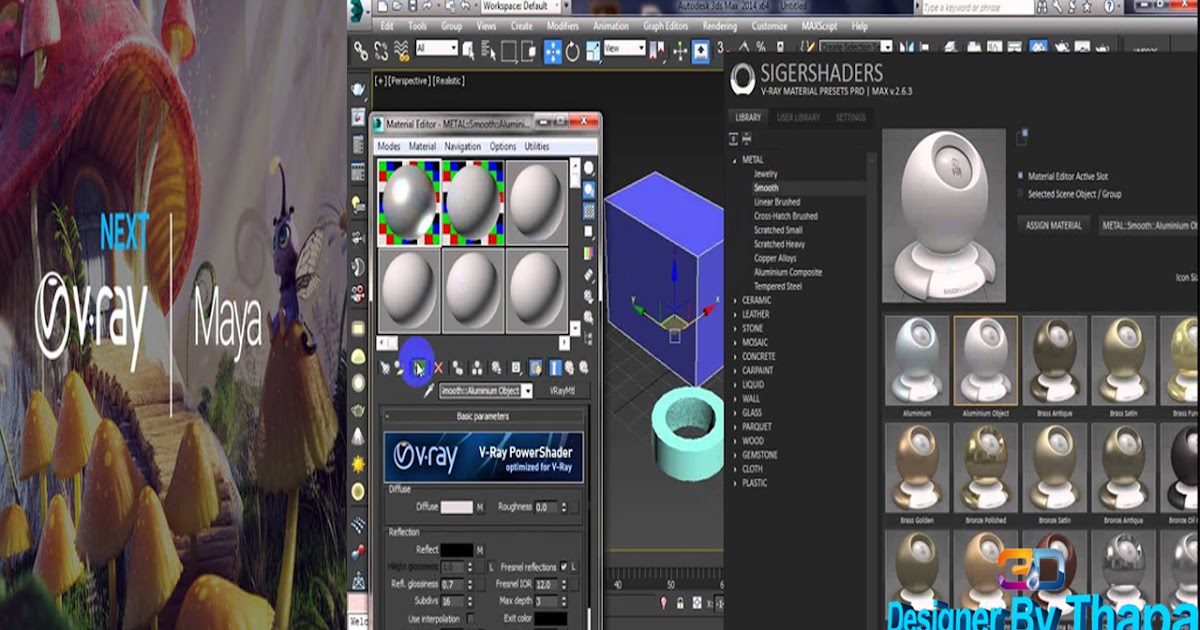Toggle Show Shaded Material in Viewport icon
Image resolution: width=1200 pixels, height=630 pixels.
tap(535, 367)
